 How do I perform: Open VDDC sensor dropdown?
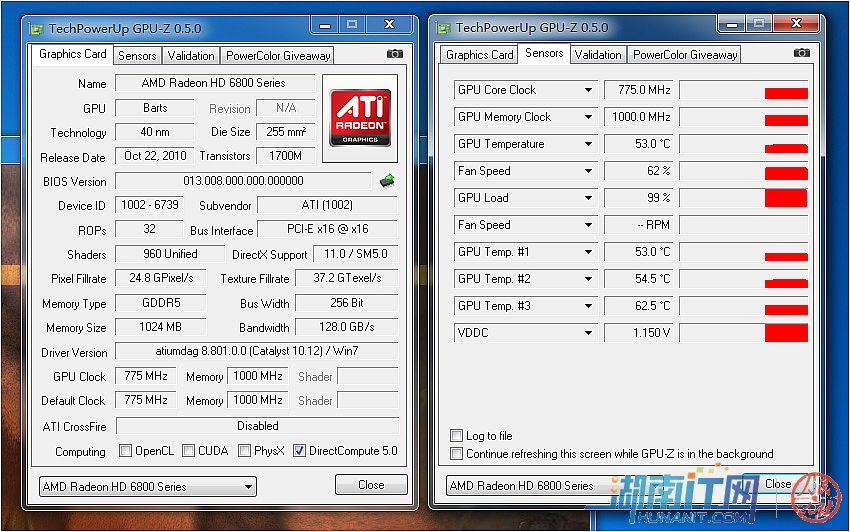click(588, 333)
